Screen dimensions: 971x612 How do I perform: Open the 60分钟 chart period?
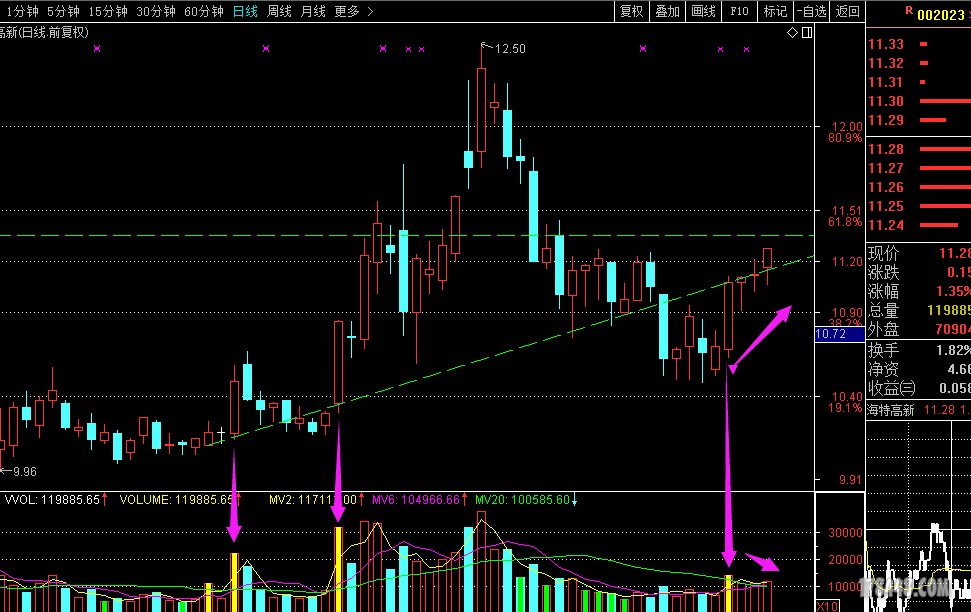point(204,11)
